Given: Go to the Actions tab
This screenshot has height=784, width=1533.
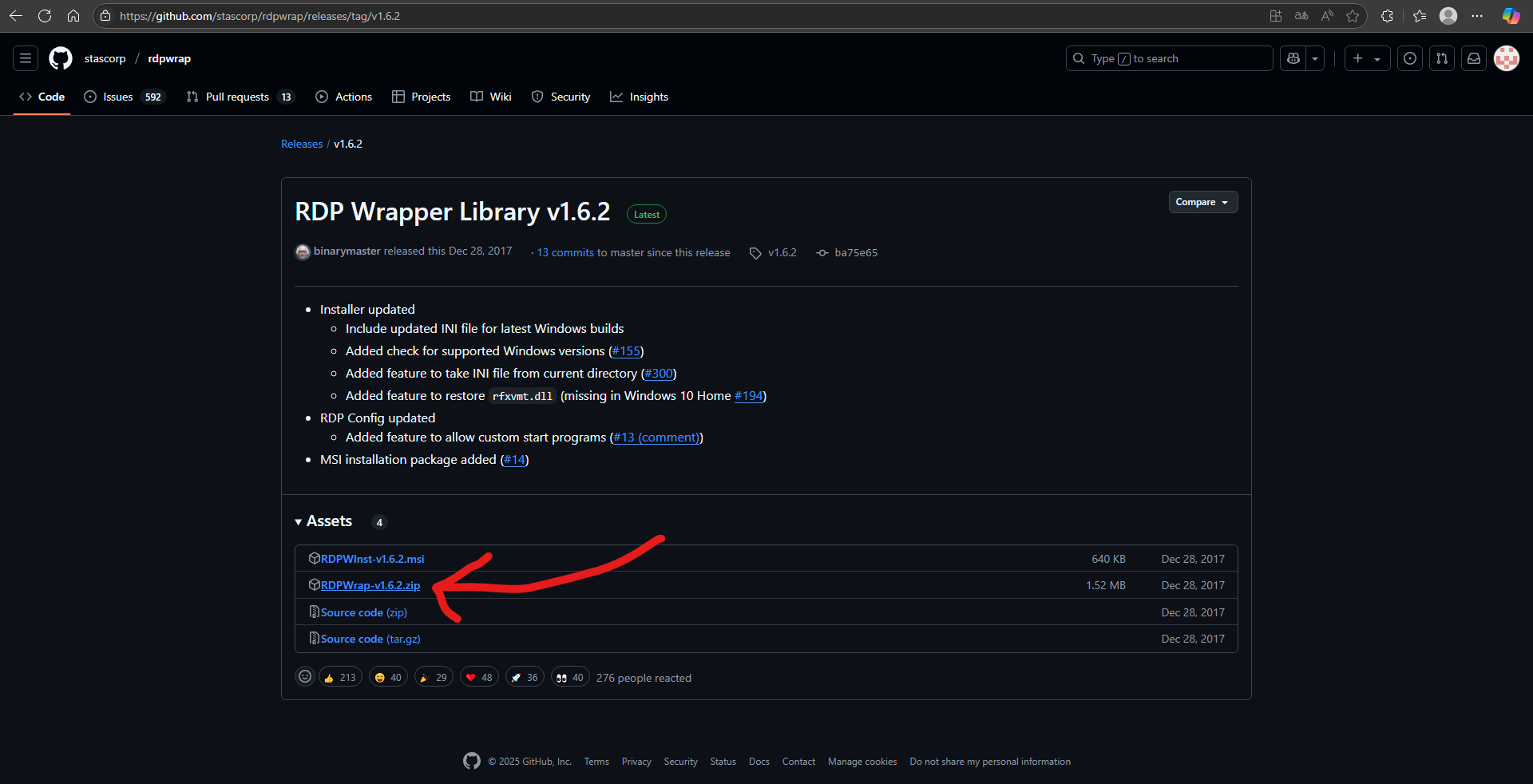Looking at the screenshot, I should click(x=344, y=97).
